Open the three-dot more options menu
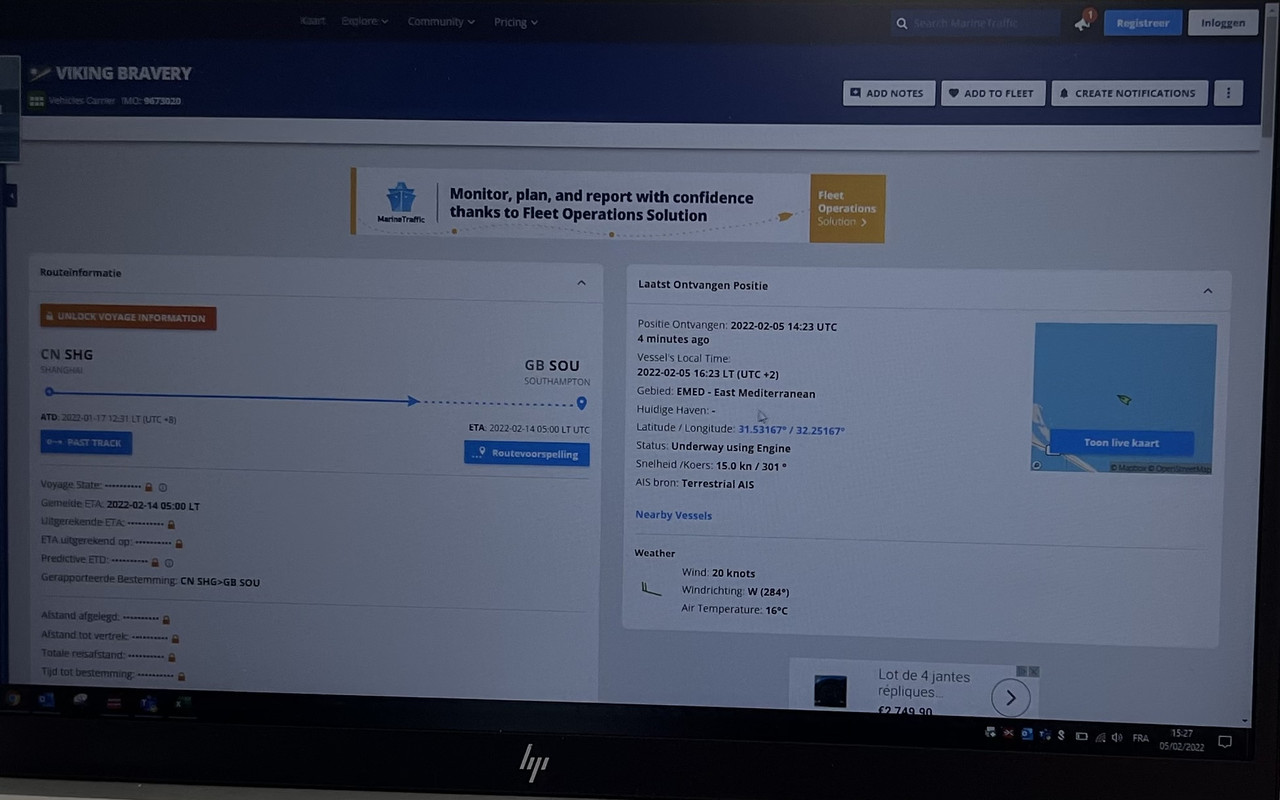 (1228, 93)
